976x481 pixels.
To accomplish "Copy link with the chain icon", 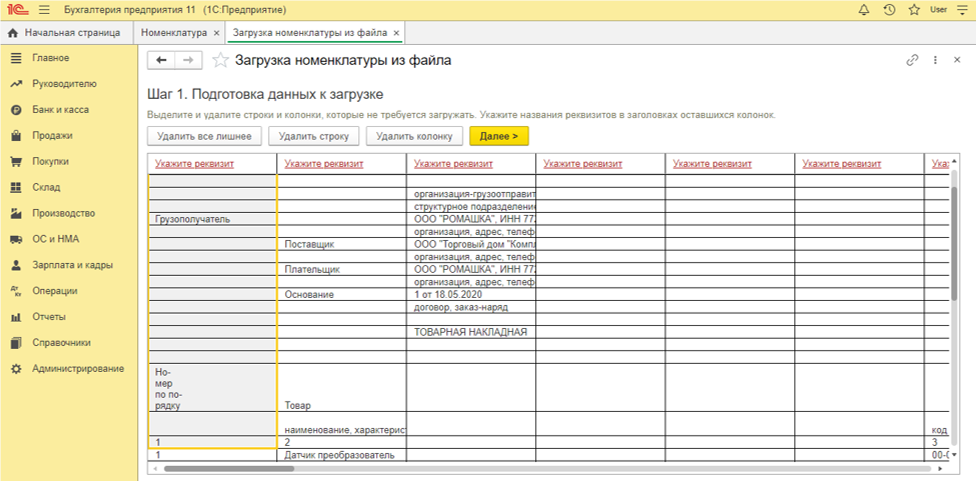I will tap(912, 60).
